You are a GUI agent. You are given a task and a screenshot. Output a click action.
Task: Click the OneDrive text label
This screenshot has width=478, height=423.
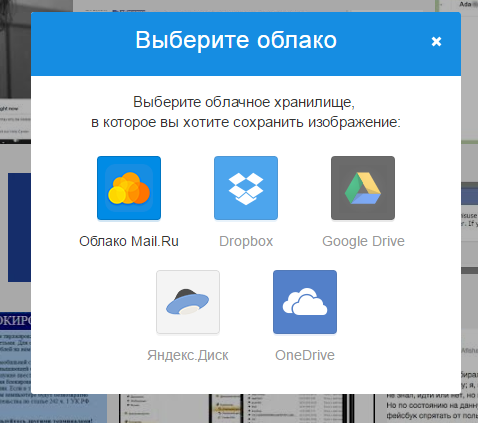coord(305,355)
